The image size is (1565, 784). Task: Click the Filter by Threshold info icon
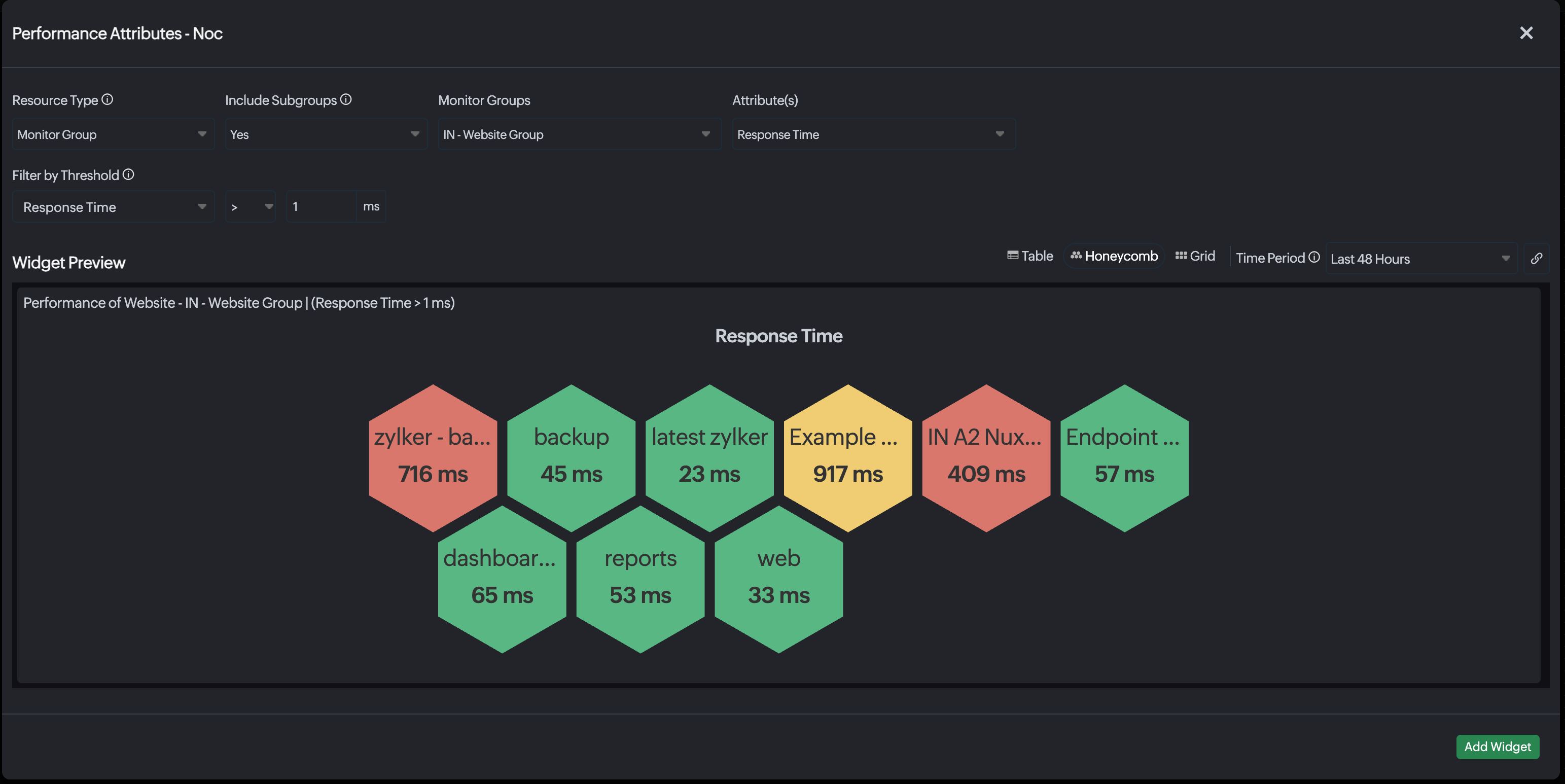[x=128, y=175]
